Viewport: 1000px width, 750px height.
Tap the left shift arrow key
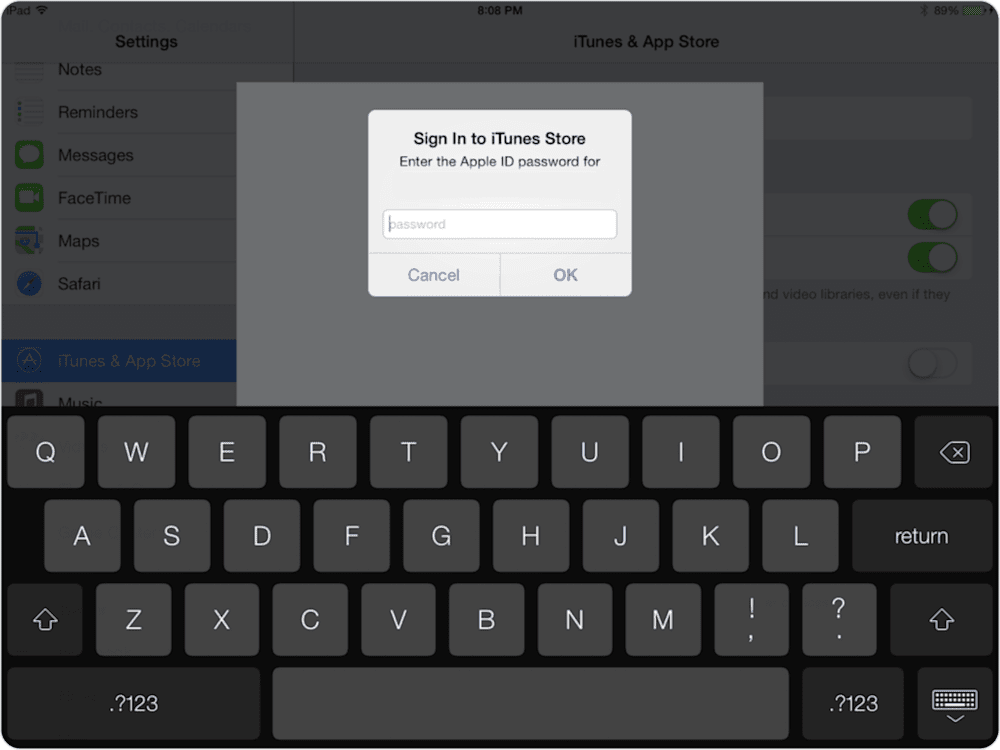[45, 619]
